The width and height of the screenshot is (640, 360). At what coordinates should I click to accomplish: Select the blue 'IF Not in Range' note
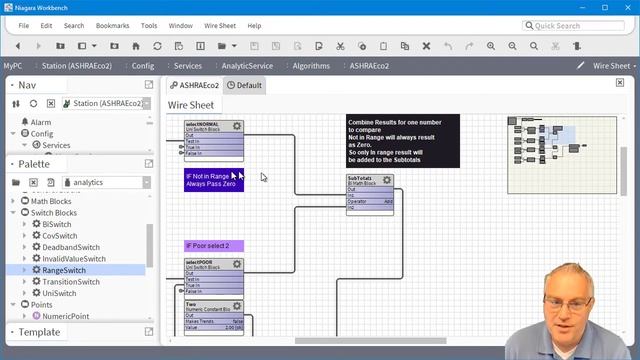(214, 180)
